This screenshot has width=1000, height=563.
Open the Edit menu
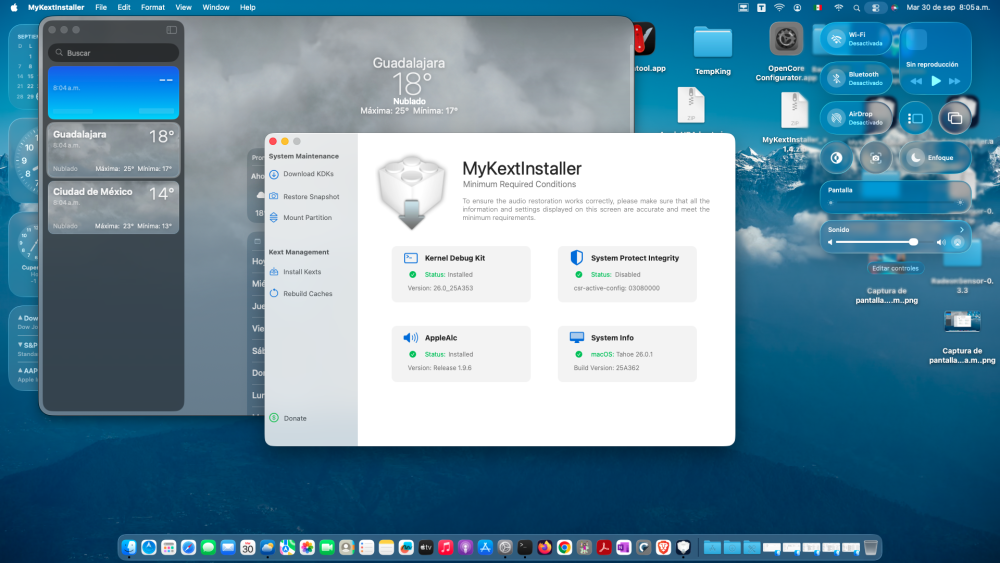(x=124, y=8)
